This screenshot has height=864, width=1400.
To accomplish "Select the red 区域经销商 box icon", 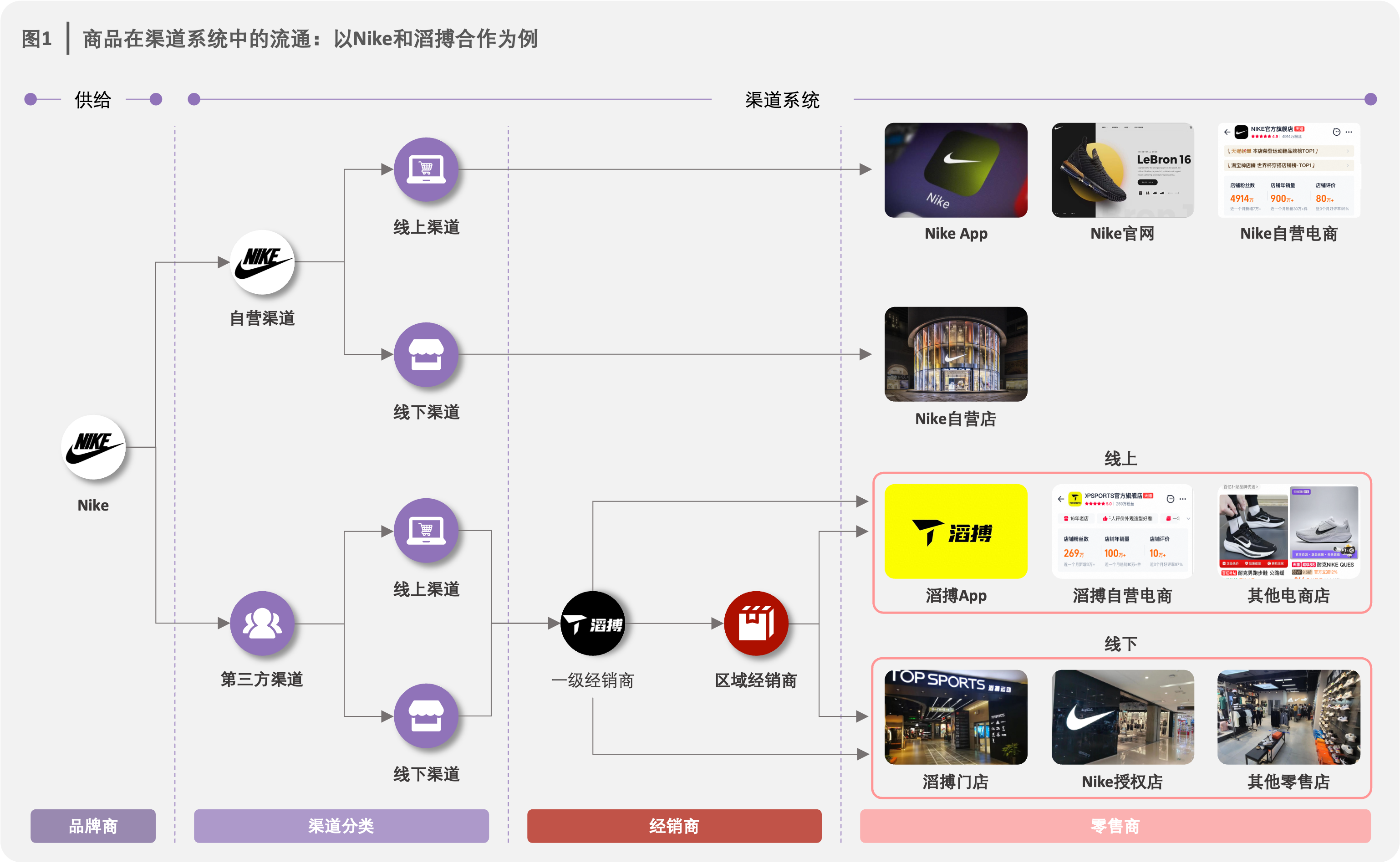I will pos(756,624).
